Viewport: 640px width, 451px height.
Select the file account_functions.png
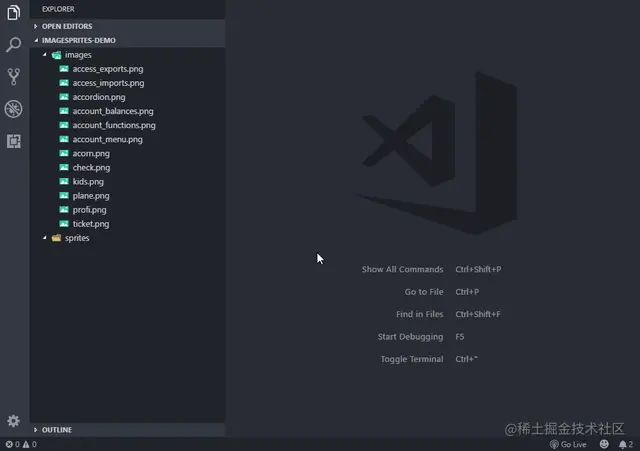[x=114, y=125]
